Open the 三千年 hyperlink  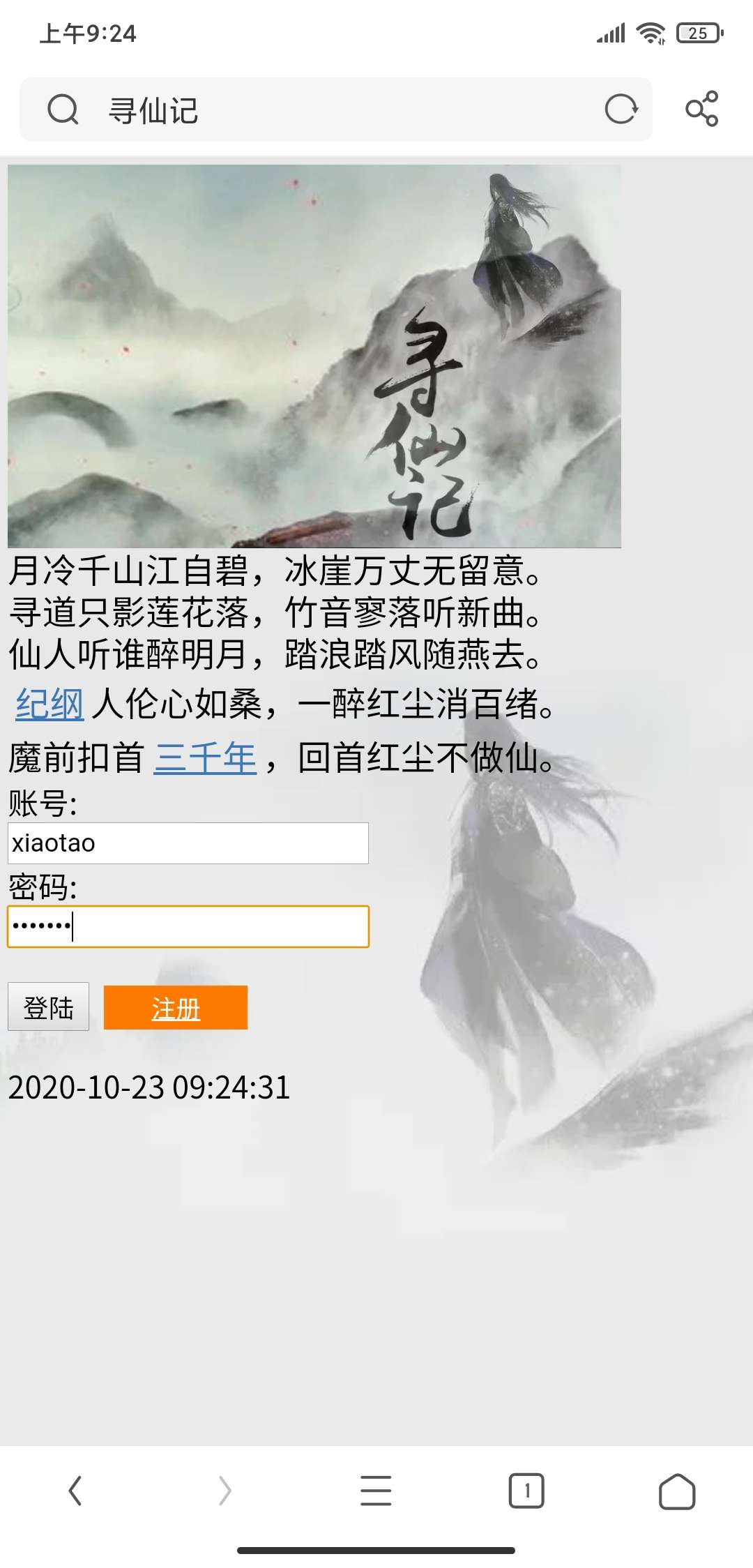[205, 758]
